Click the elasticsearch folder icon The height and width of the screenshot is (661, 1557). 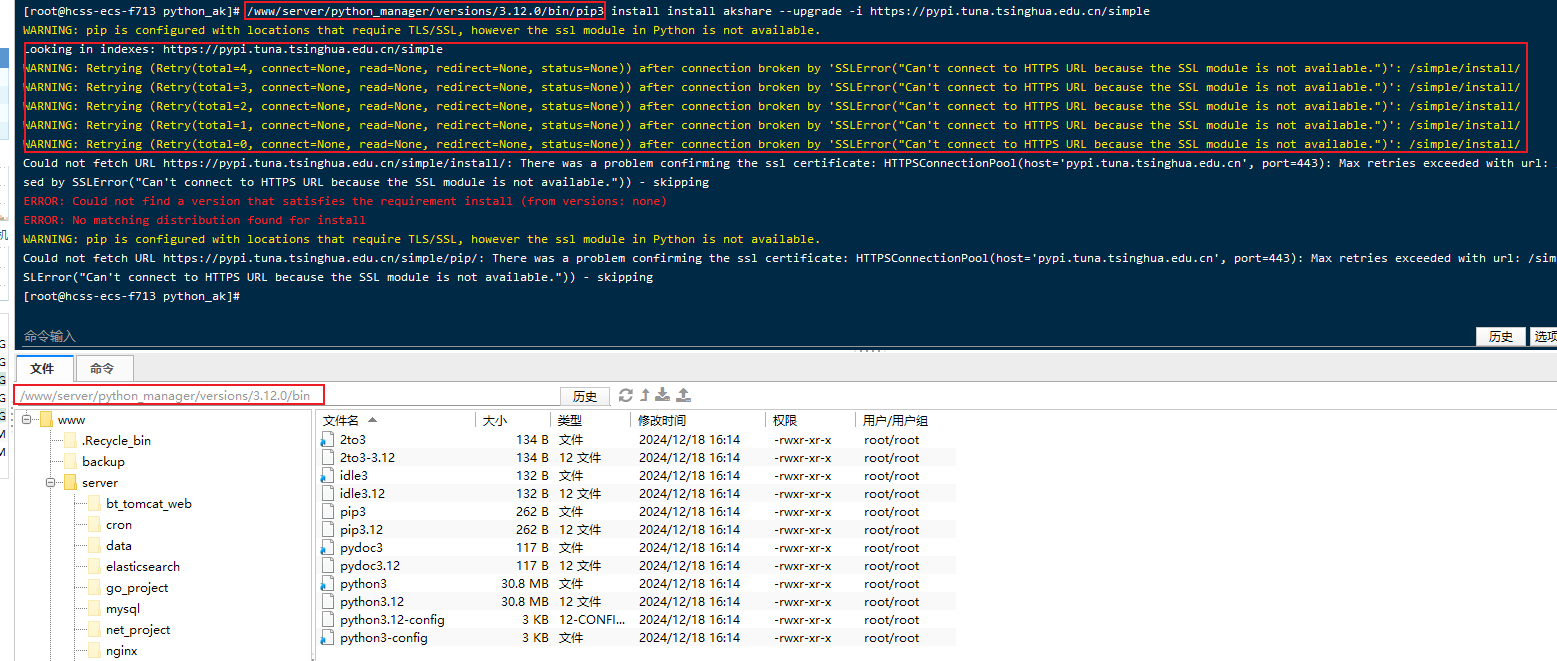(x=93, y=567)
